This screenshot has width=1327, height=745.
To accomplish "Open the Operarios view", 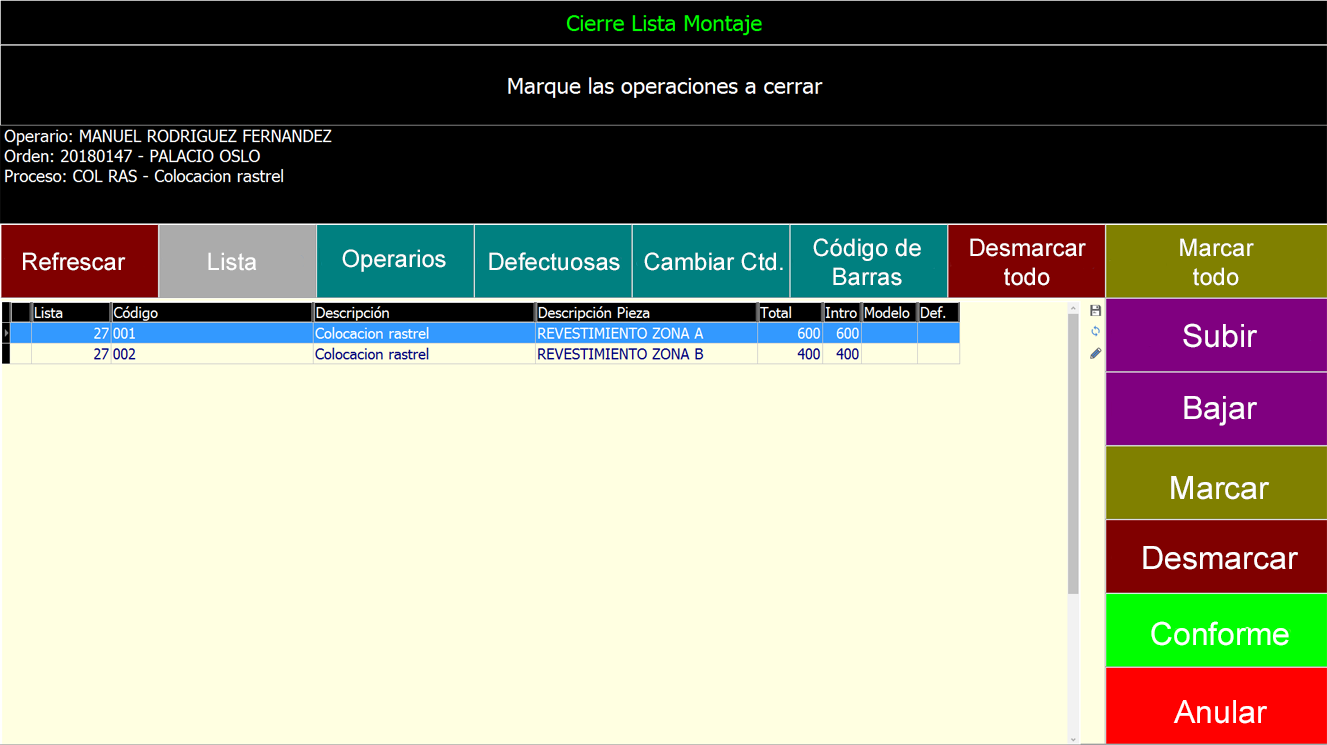I will pos(395,260).
